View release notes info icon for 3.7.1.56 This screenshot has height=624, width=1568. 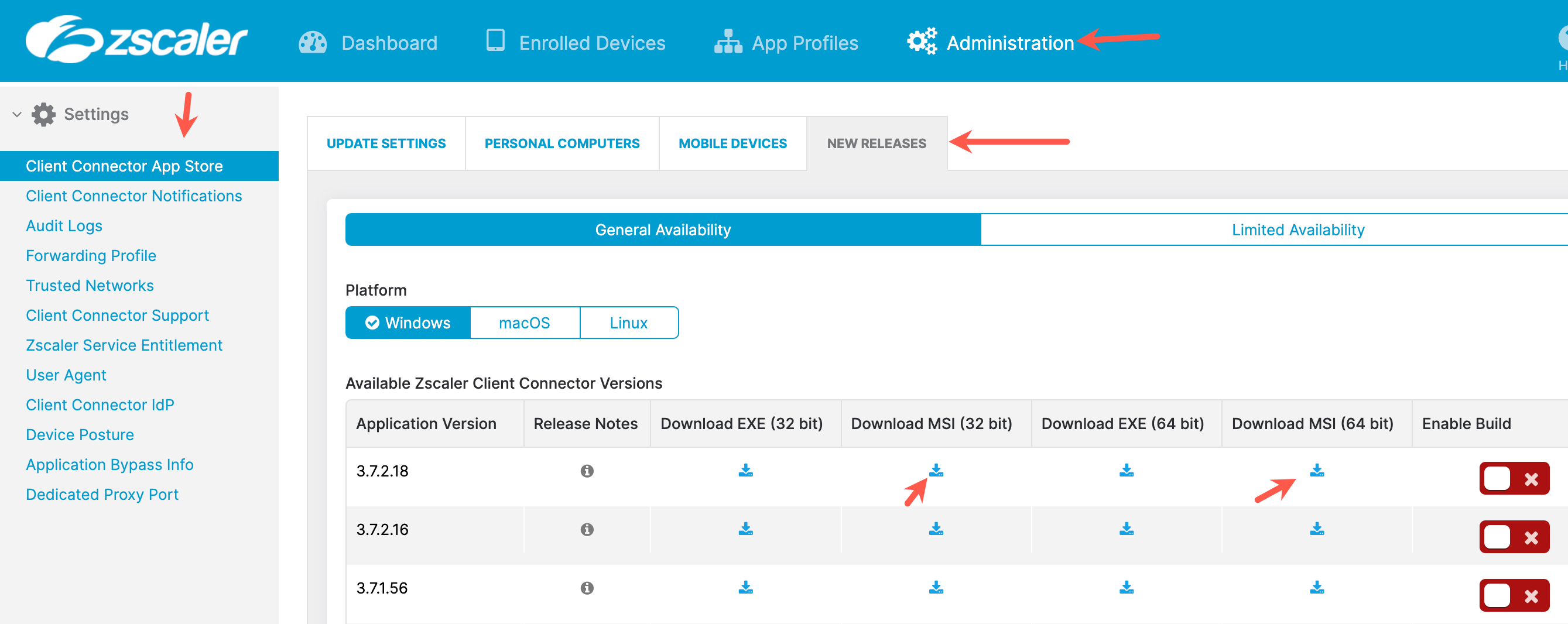[x=586, y=587]
